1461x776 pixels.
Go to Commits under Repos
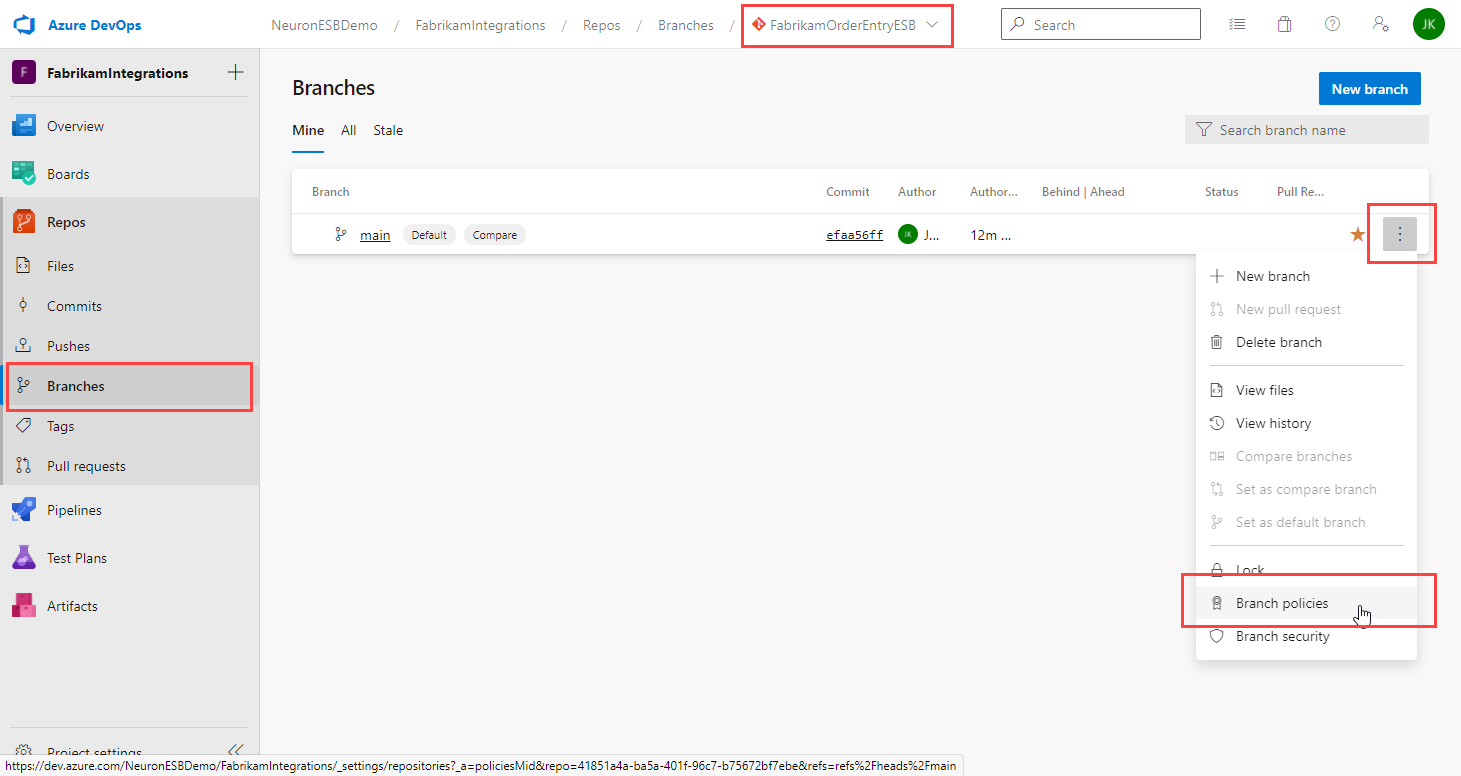pyautogui.click(x=129, y=306)
